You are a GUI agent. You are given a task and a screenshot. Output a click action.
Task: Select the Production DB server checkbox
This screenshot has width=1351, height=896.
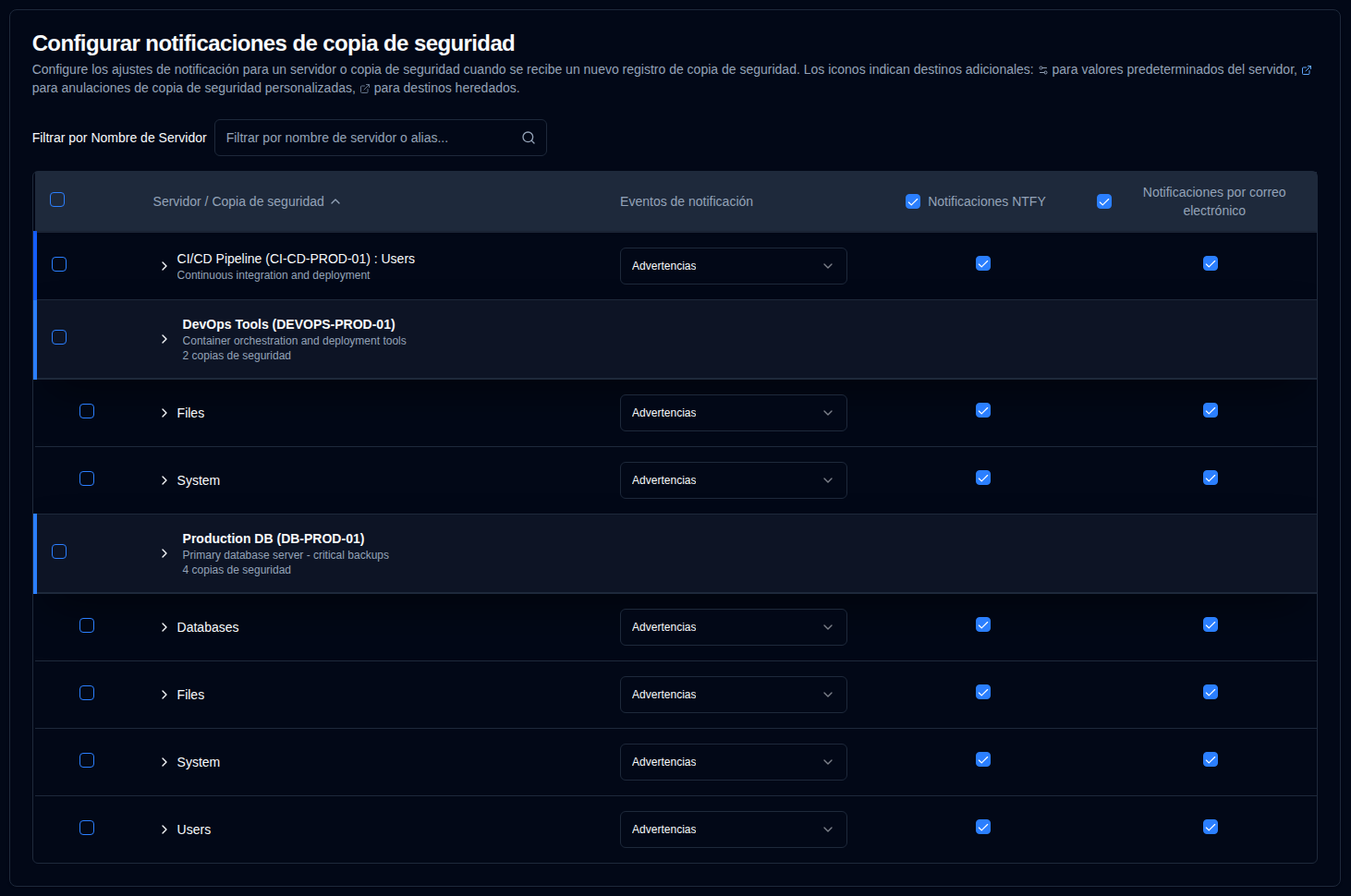pyautogui.click(x=59, y=551)
